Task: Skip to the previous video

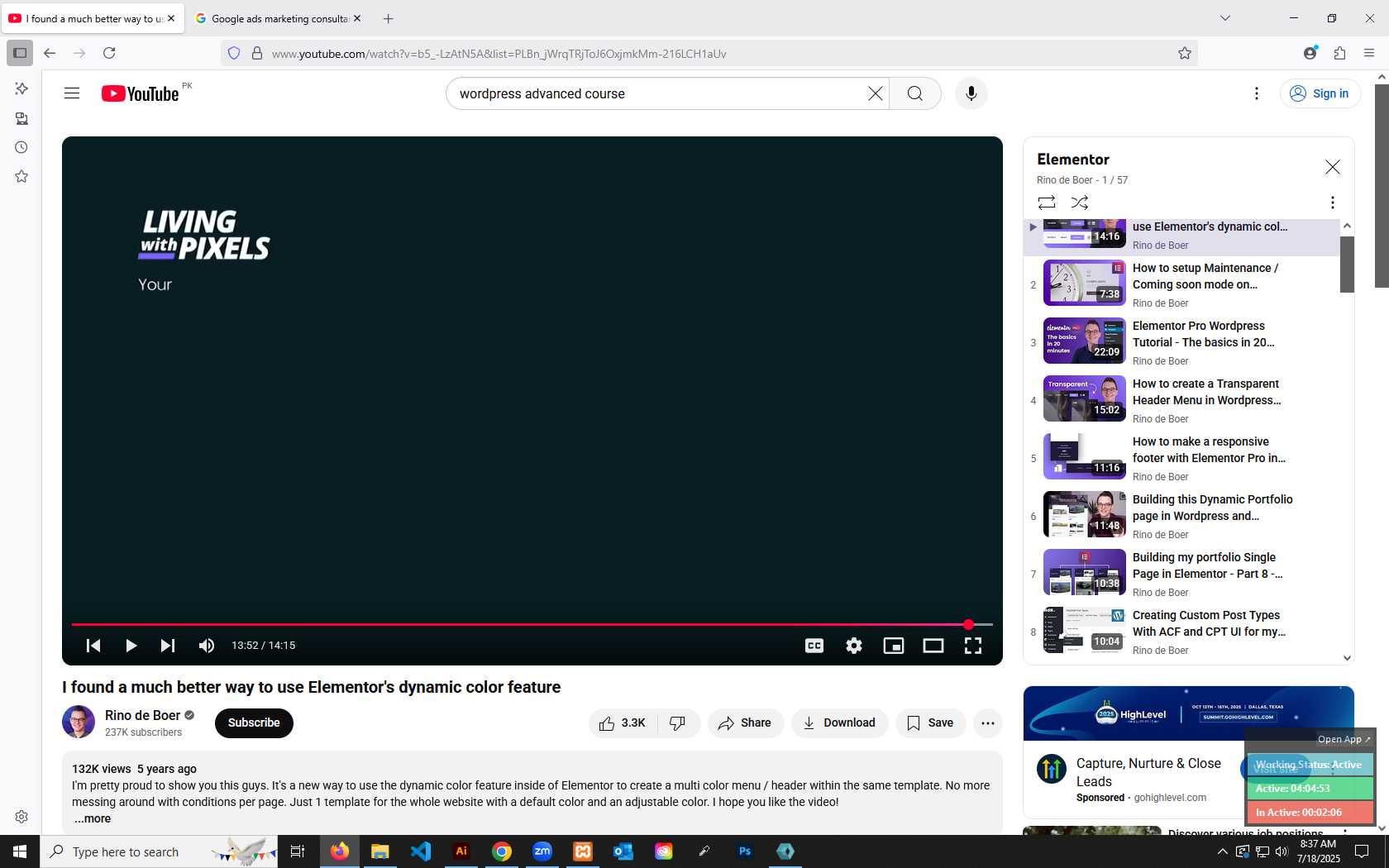Action: [93, 646]
